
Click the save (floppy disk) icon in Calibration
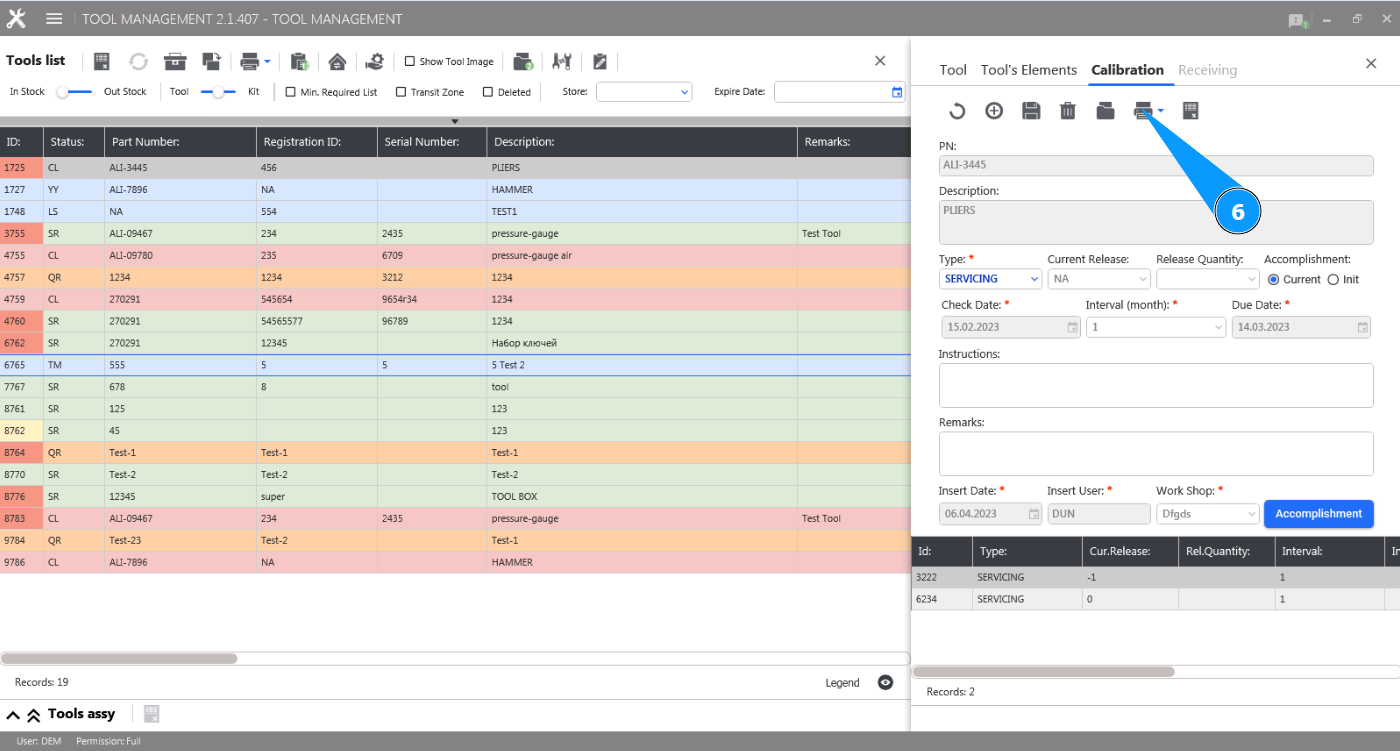(x=1031, y=111)
